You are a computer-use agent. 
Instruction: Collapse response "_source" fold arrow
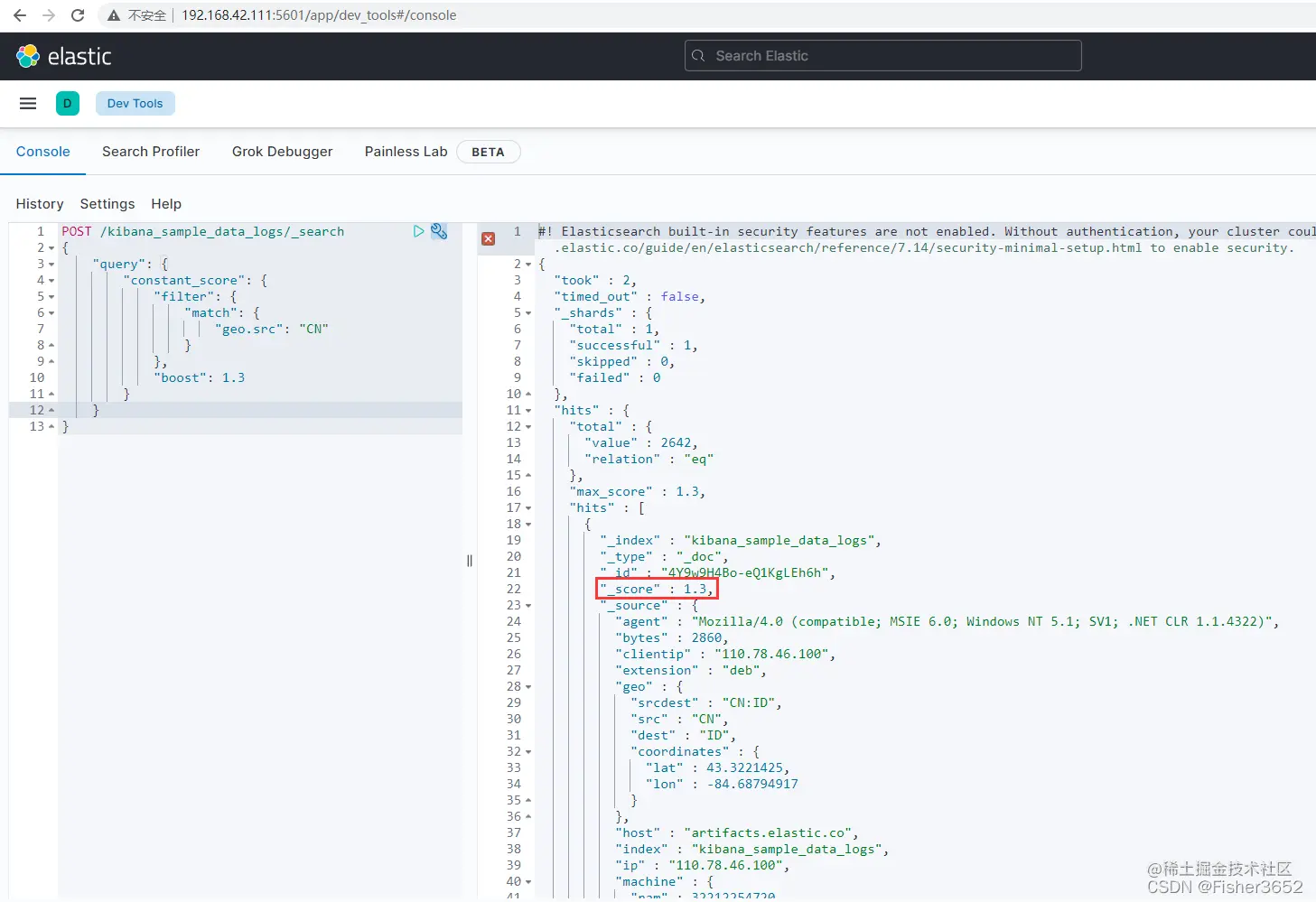(528, 606)
